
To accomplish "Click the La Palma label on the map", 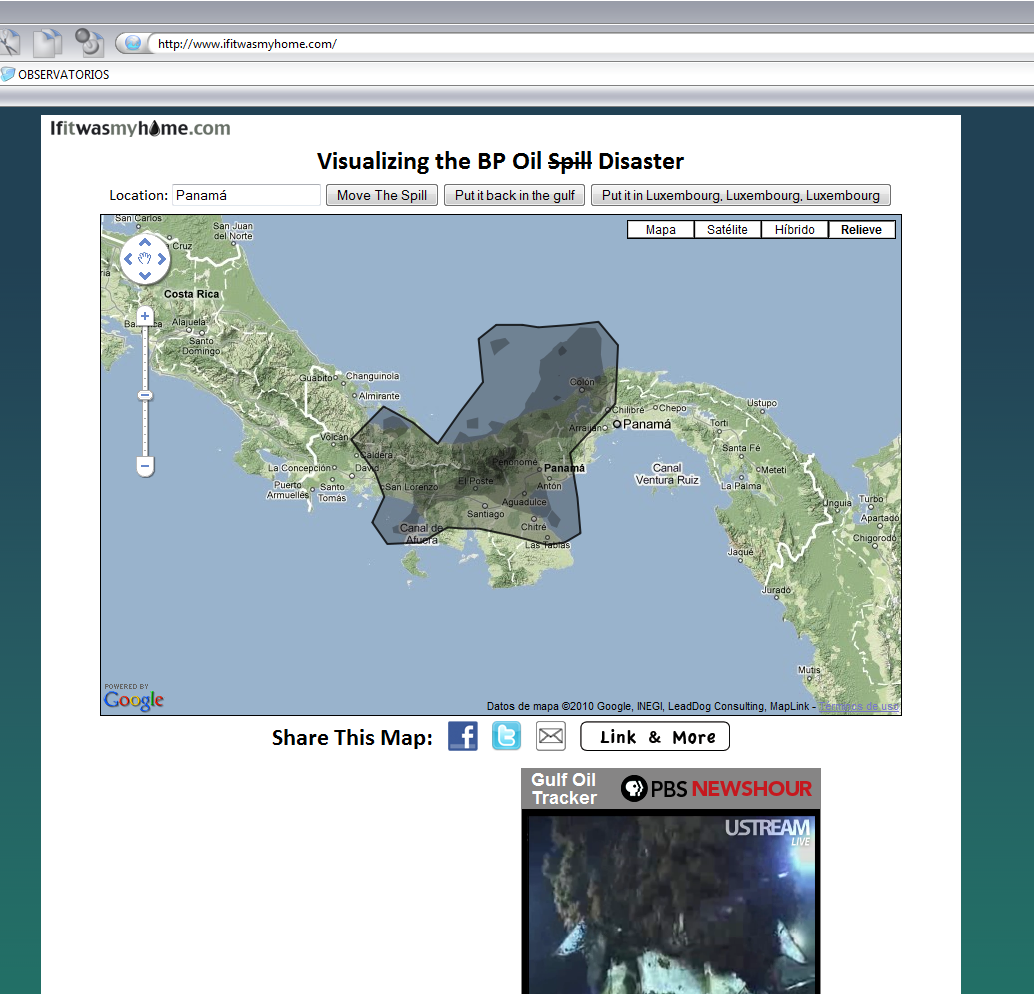I will tap(741, 486).
